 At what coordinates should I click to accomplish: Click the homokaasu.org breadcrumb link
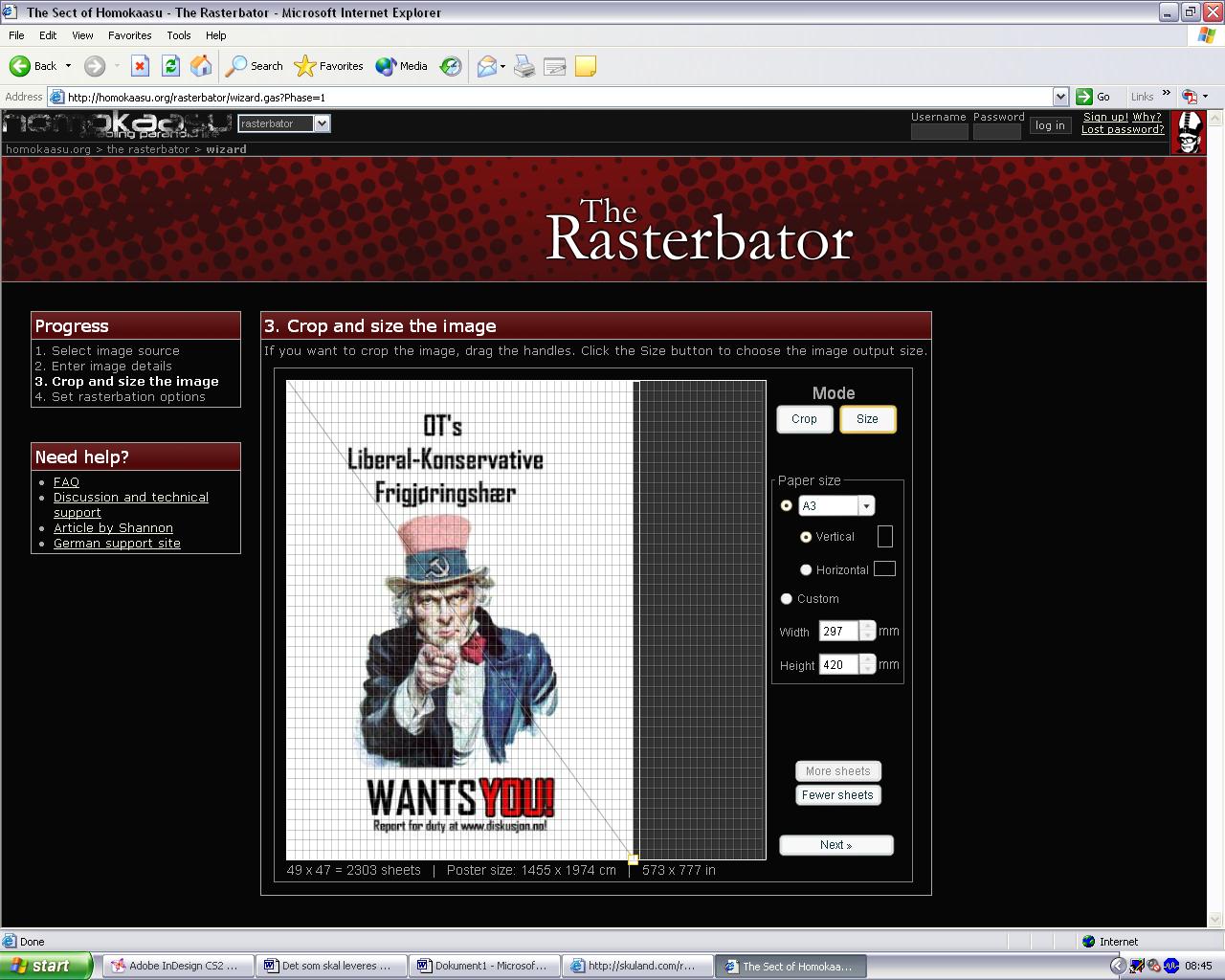click(x=48, y=149)
